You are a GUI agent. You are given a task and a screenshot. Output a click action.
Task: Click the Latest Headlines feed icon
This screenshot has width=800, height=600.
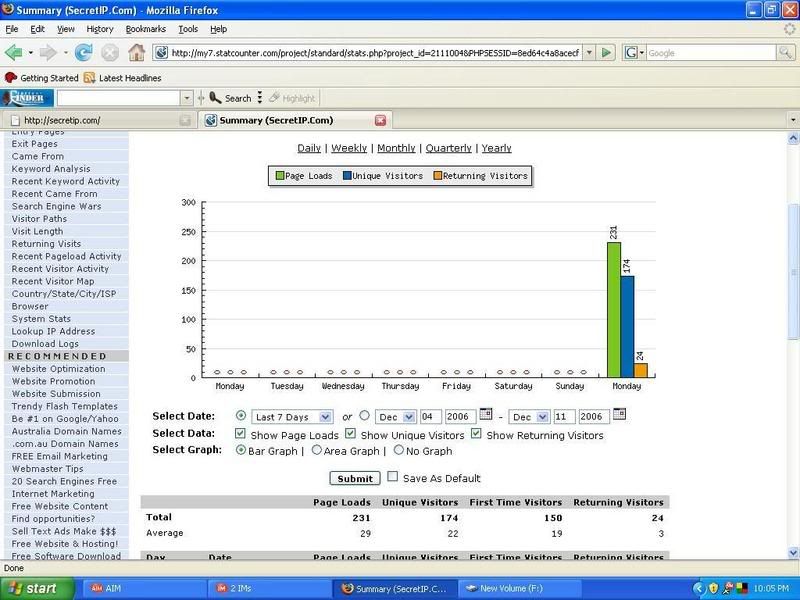(x=90, y=78)
